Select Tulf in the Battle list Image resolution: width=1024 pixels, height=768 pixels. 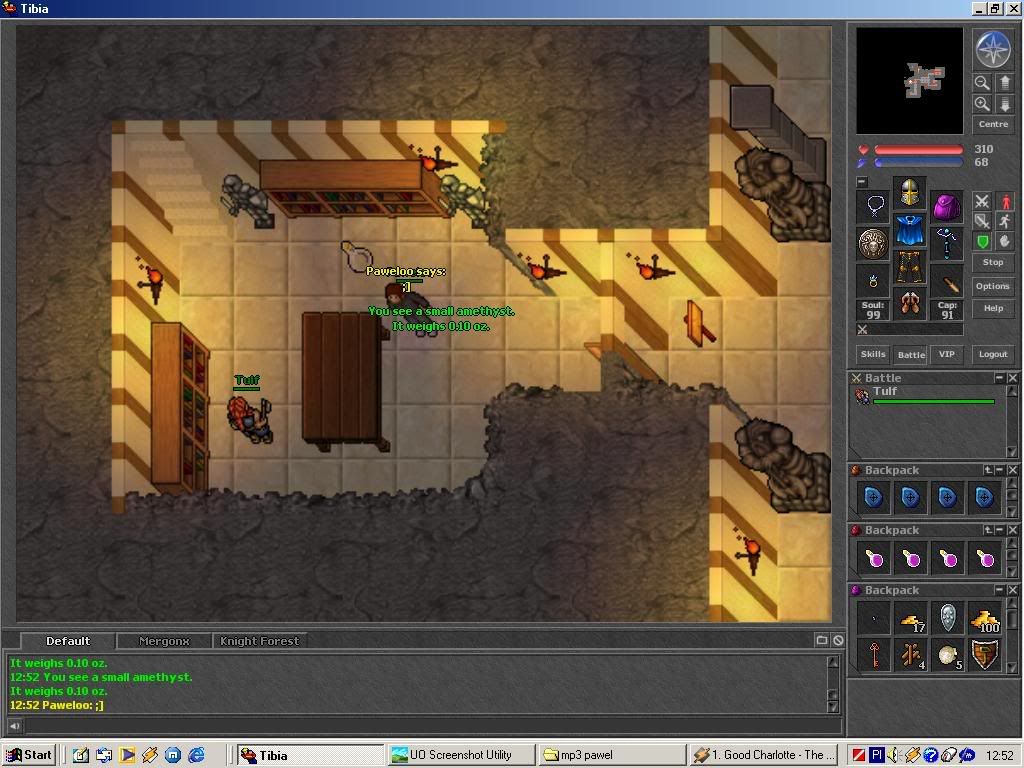926,394
